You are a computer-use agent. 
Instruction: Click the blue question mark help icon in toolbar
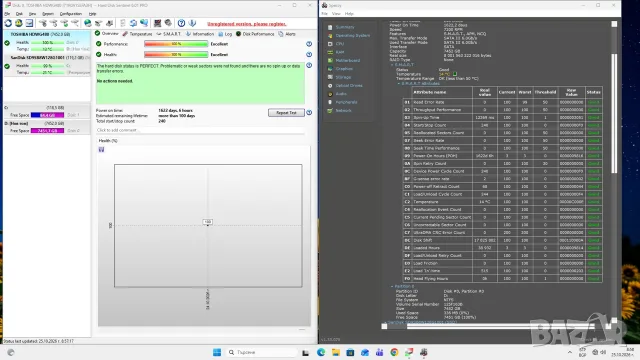click(181, 23)
